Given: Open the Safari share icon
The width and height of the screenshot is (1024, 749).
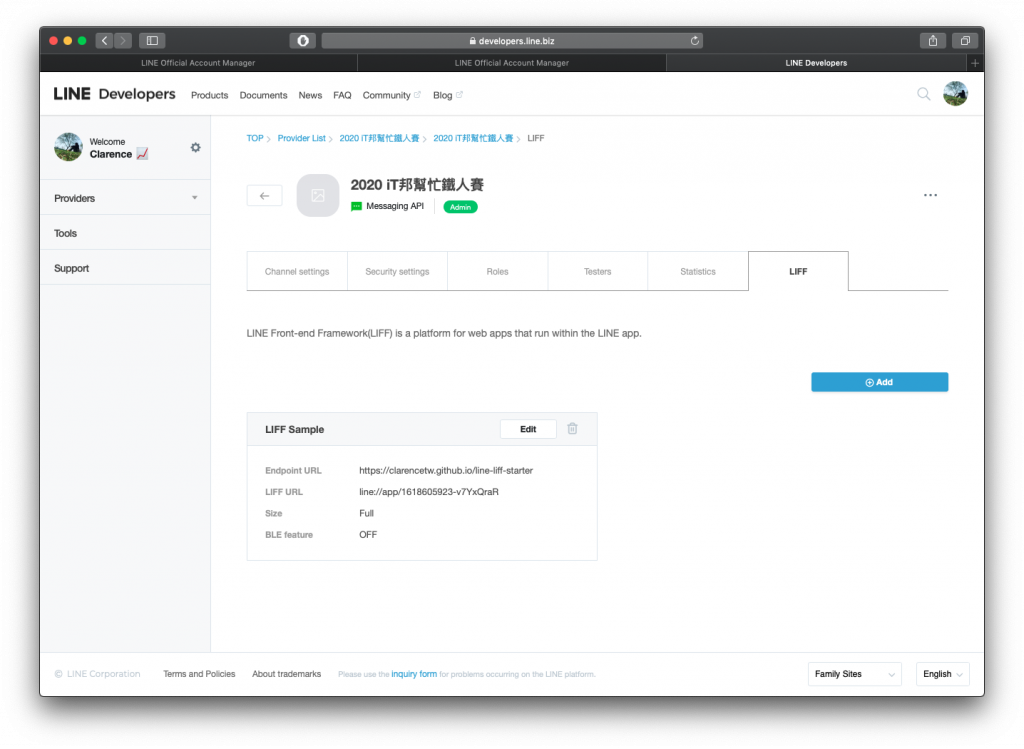Looking at the screenshot, I should click(x=933, y=40).
